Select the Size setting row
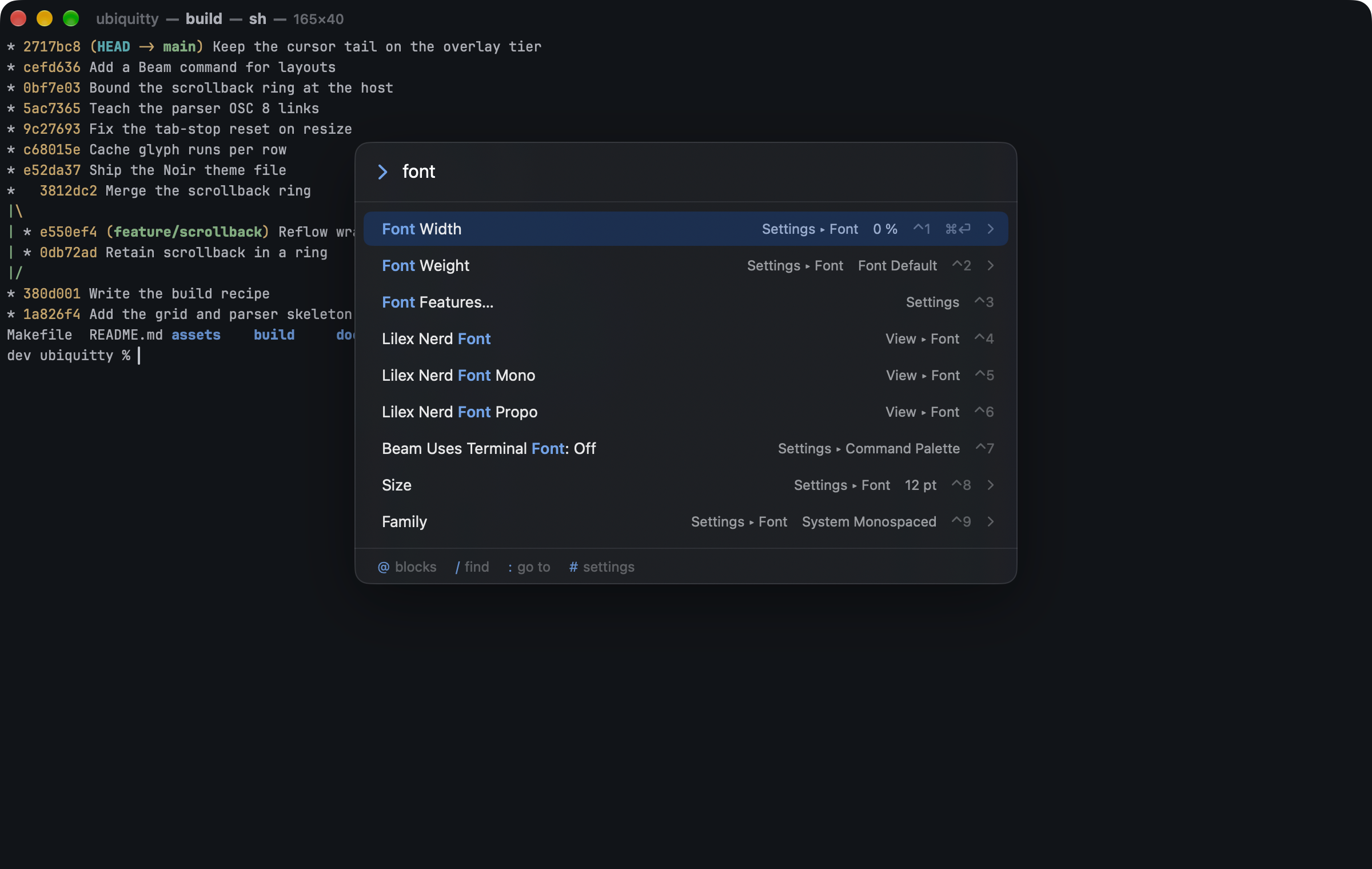The image size is (1372, 869). coord(685,485)
